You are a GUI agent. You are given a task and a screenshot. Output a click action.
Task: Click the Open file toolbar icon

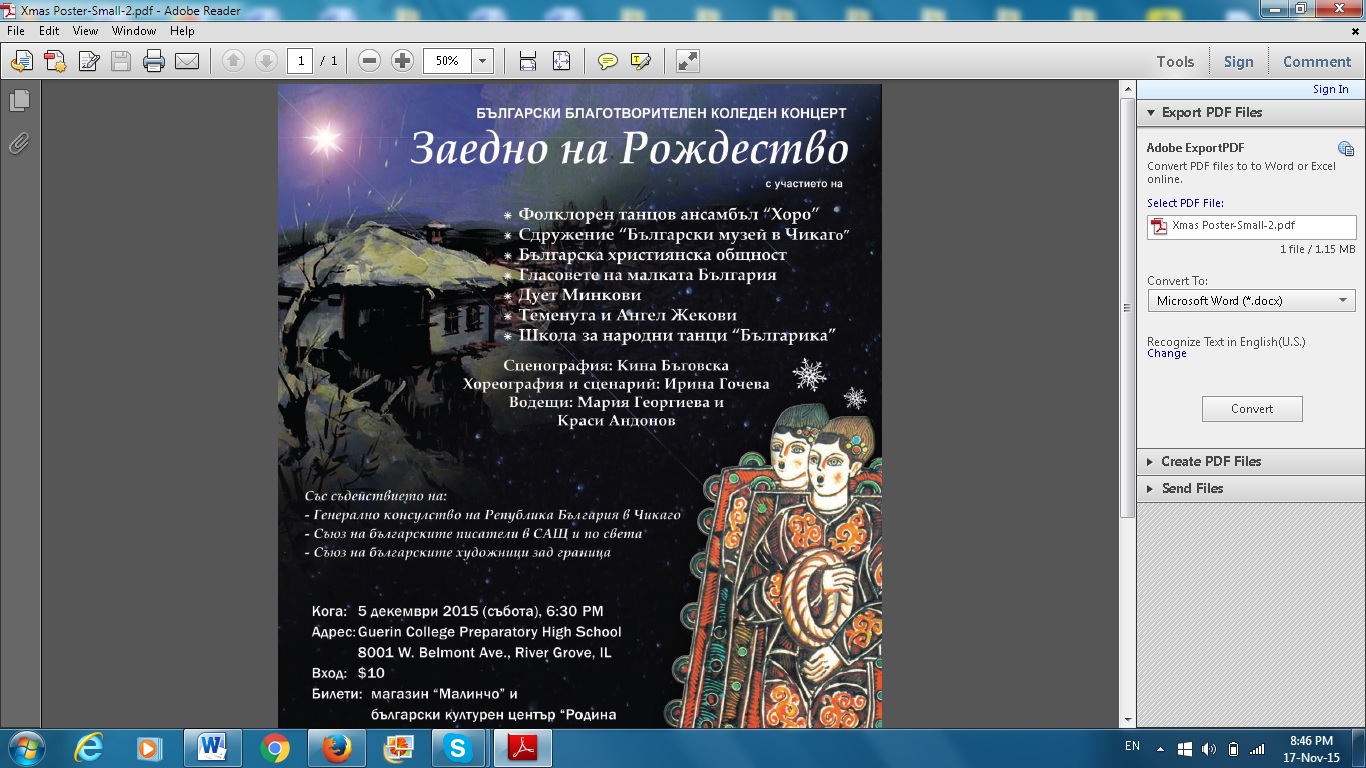pyautogui.click(x=21, y=62)
